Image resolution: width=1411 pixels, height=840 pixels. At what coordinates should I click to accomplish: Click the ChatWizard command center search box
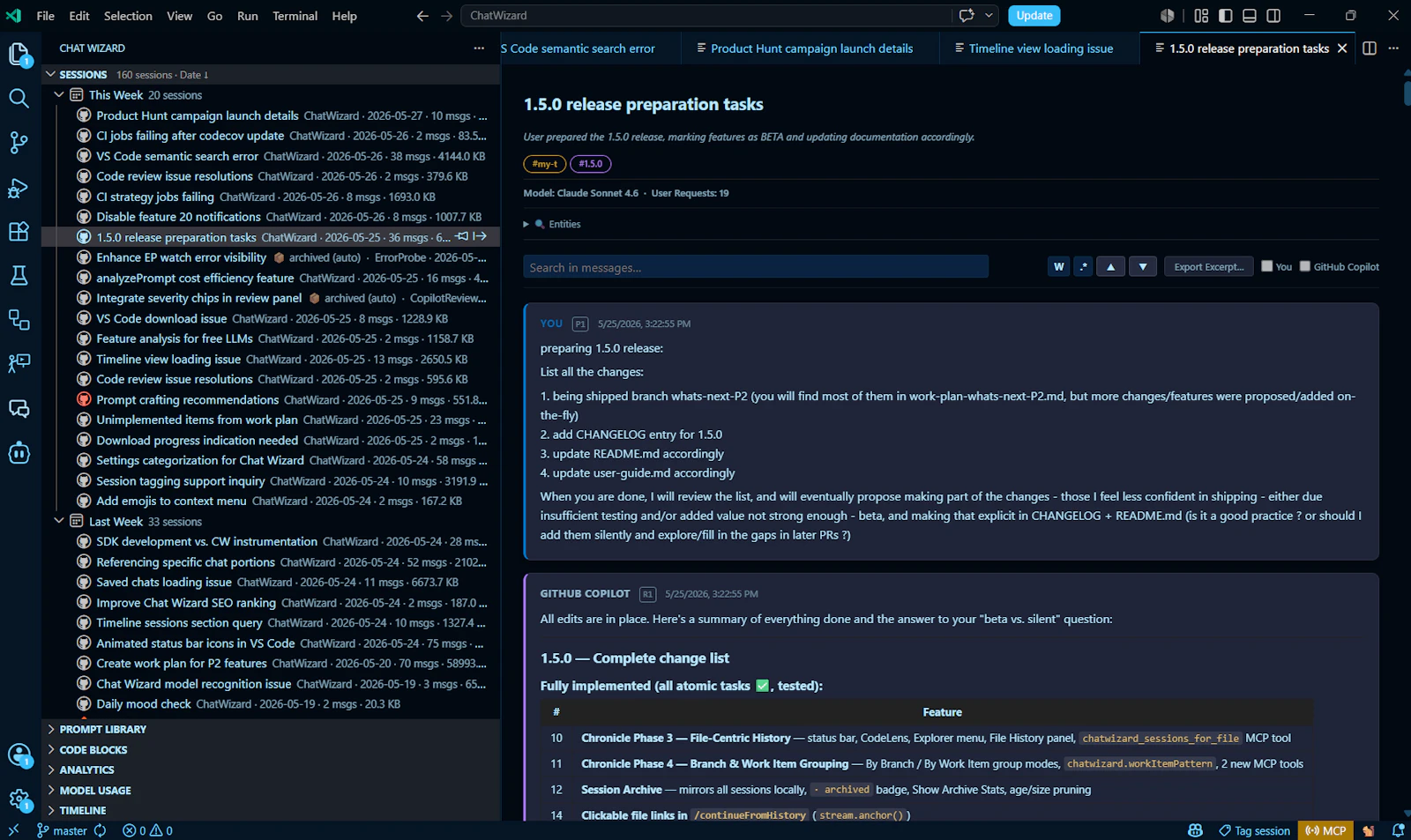click(705, 16)
